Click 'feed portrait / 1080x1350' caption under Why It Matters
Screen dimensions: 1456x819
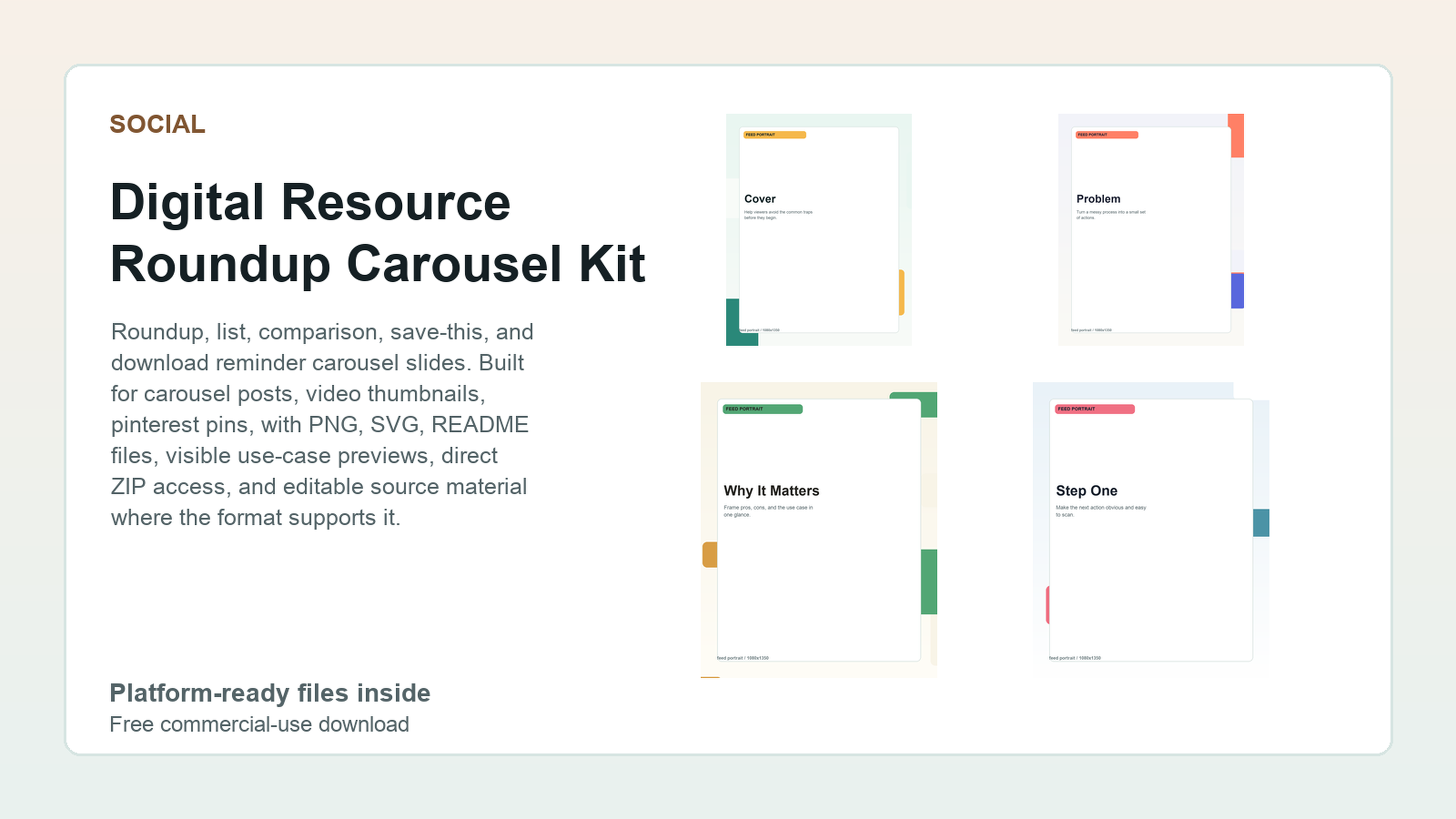743,658
